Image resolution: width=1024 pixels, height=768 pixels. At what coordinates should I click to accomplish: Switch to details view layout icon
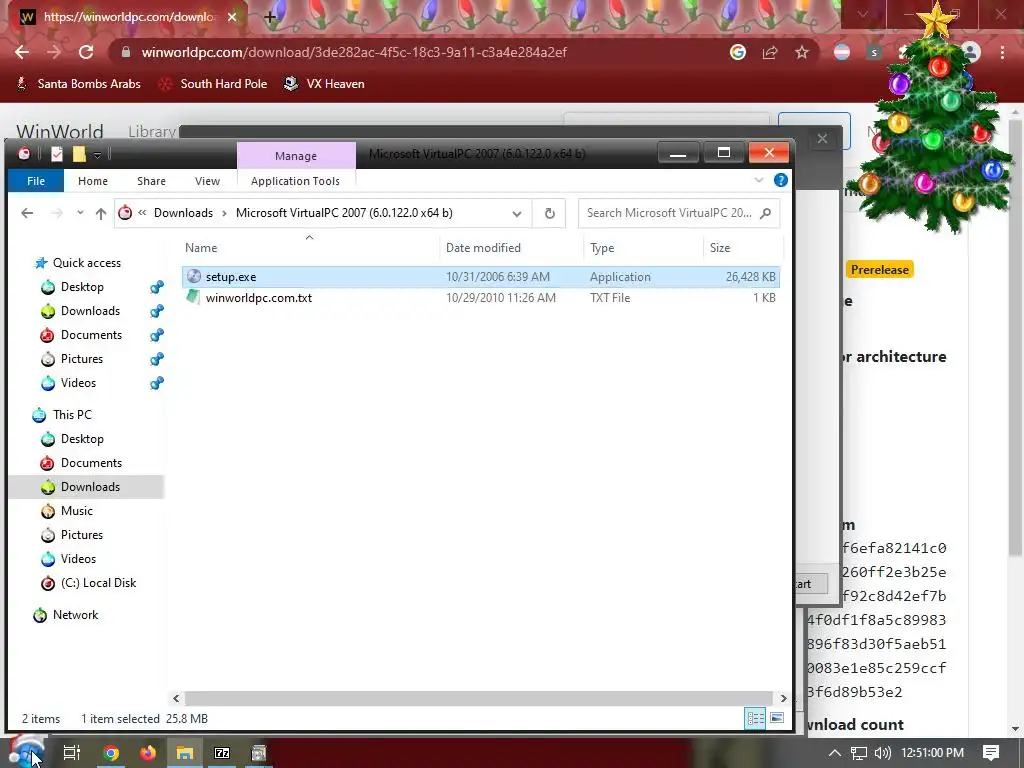click(756, 718)
